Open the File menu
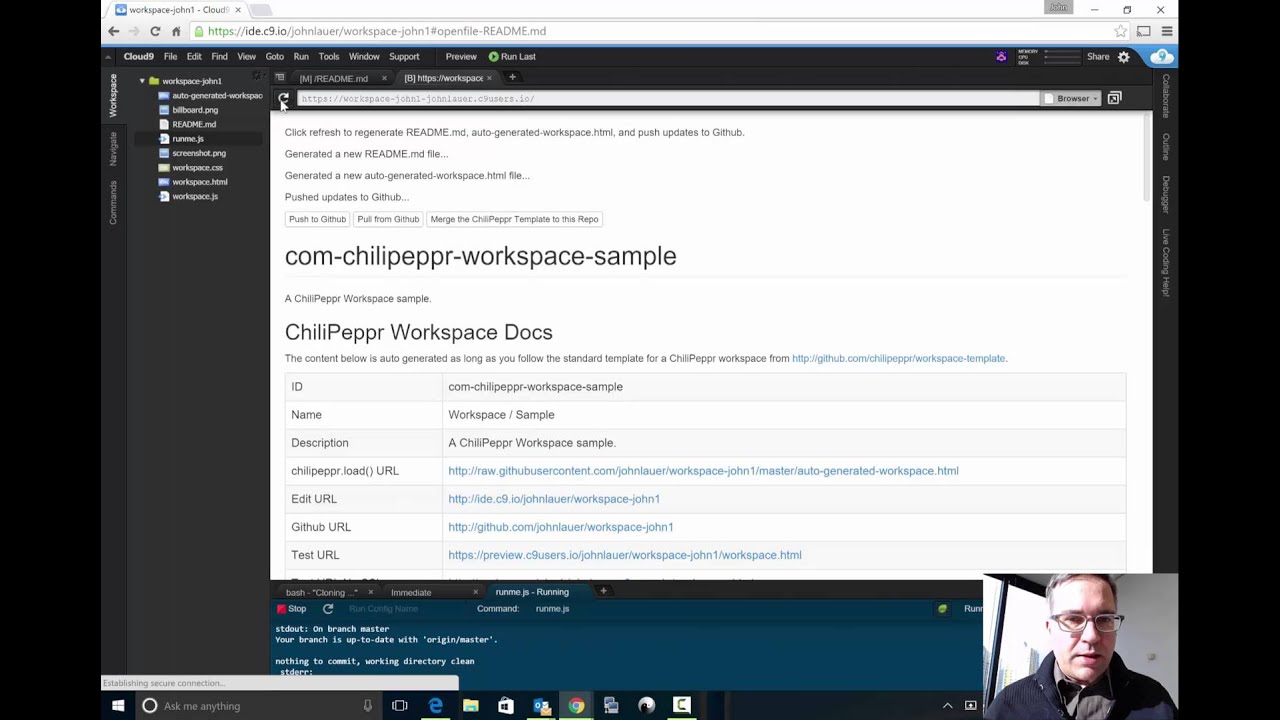 point(170,57)
